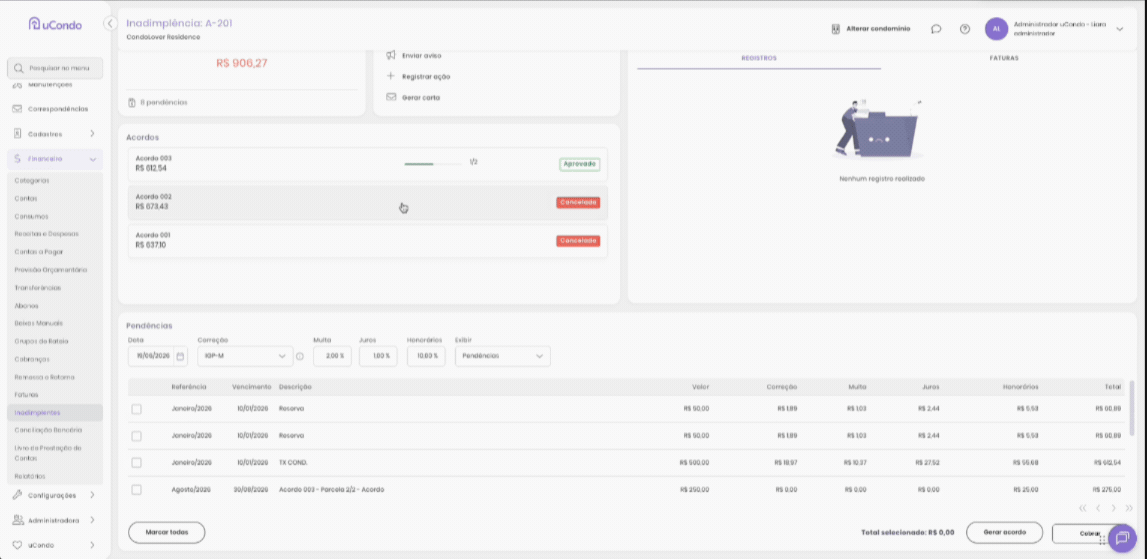Switch to the Faturas tab
Screen dimensions: 1147x559
[1004, 58]
